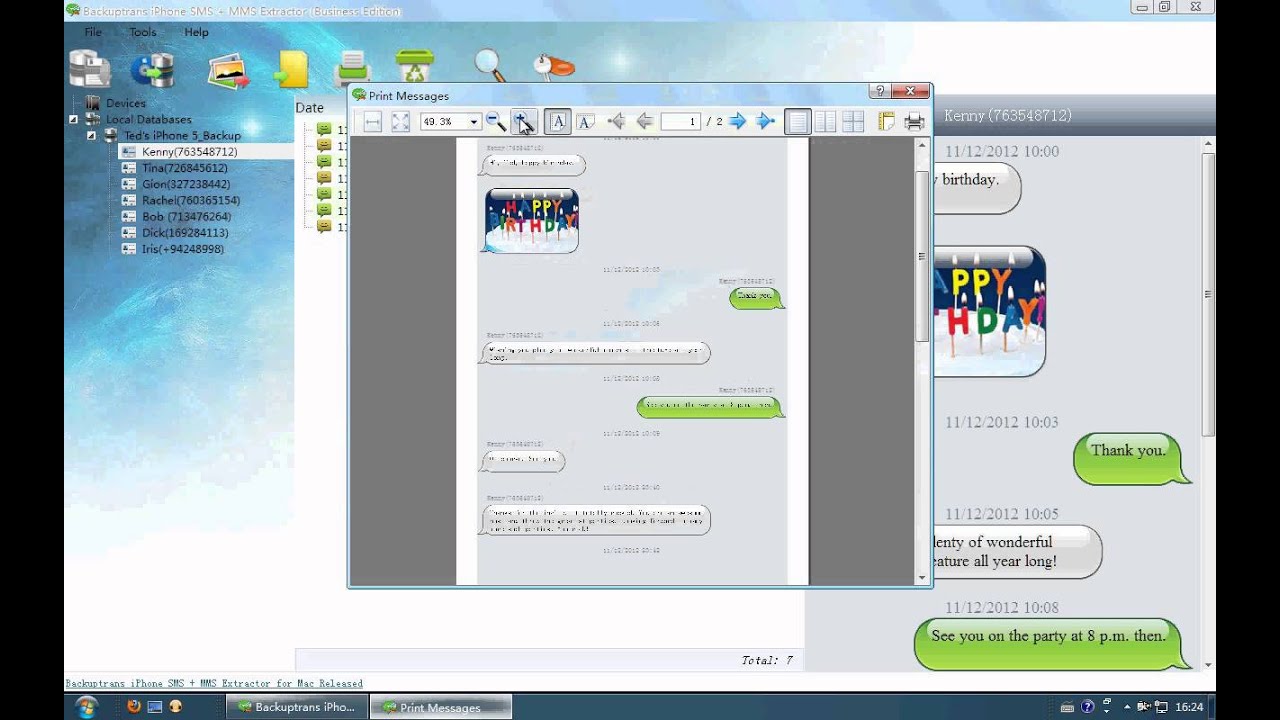This screenshot has height=720, width=1280.
Task: Select contact Dick(169284113)
Action: 184,233
